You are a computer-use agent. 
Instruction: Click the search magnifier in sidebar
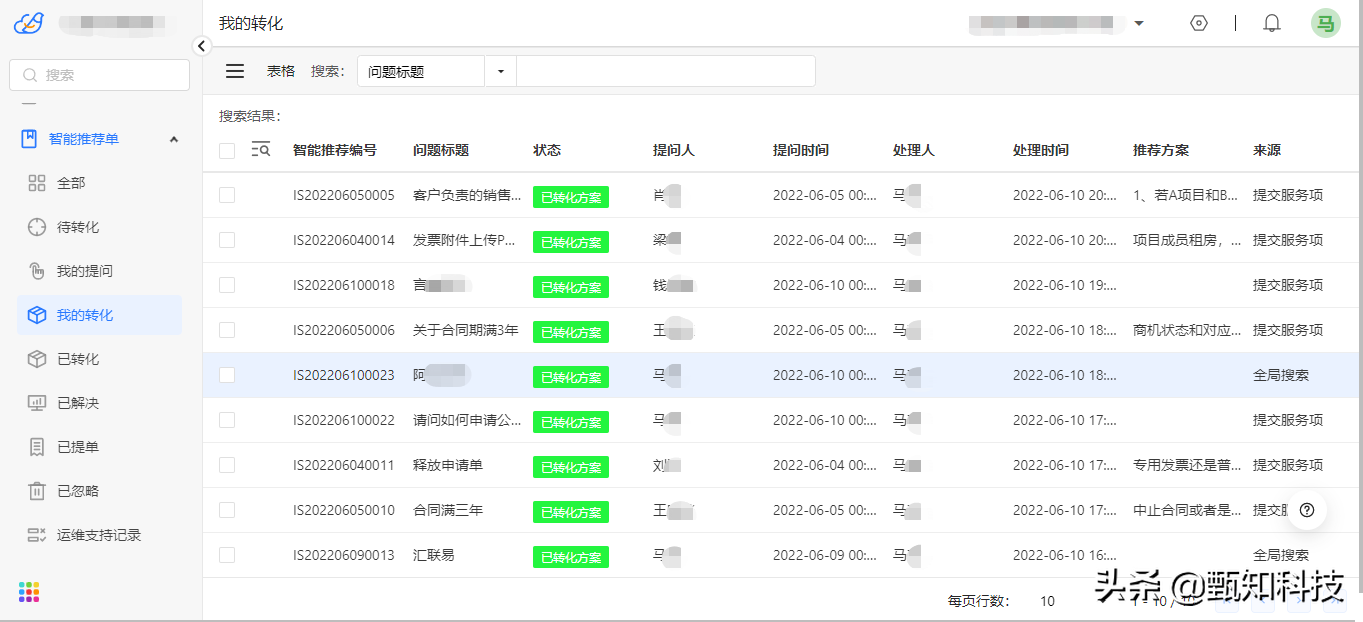click(30, 75)
